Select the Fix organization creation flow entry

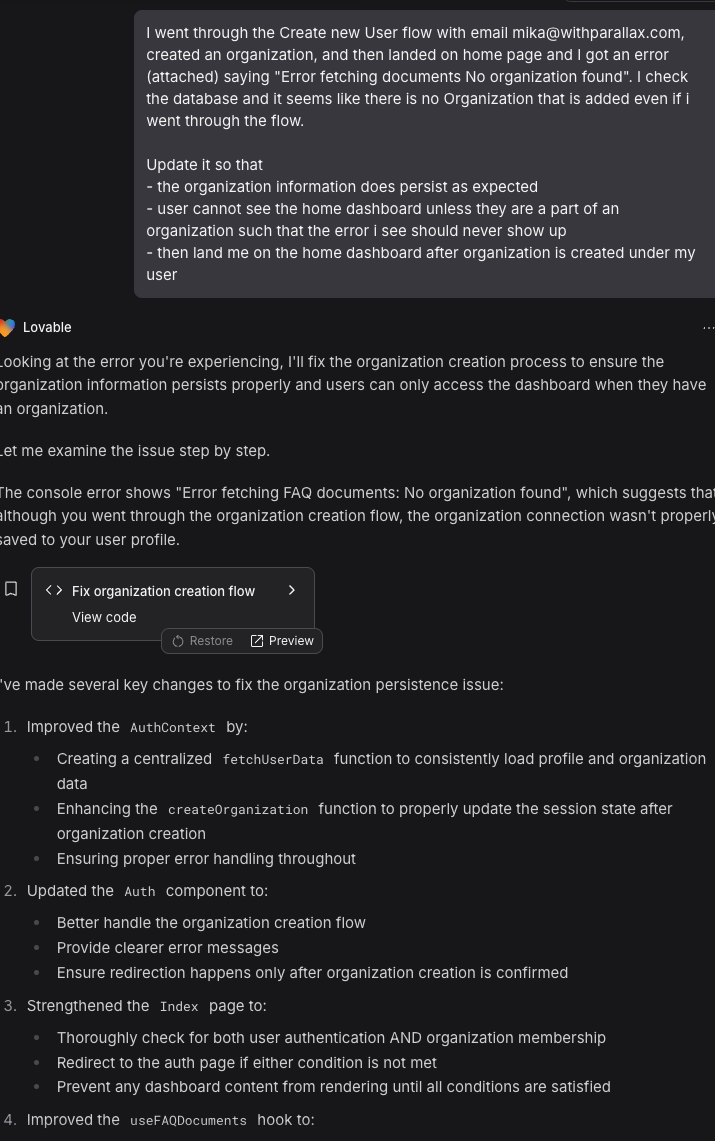[163, 590]
